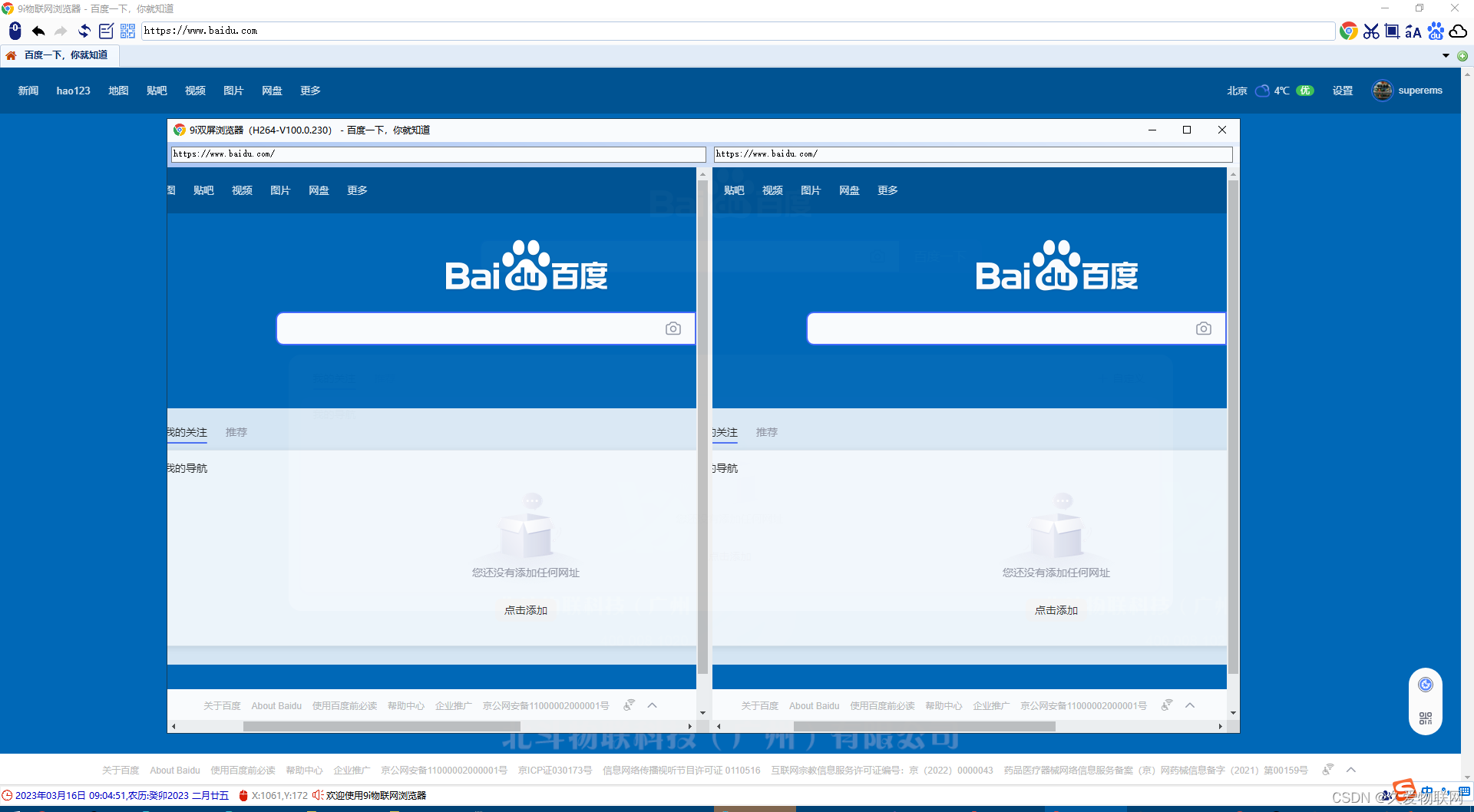Open the notes edit icon
The width and height of the screenshot is (1474, 812).
click(x=106, y=31)
